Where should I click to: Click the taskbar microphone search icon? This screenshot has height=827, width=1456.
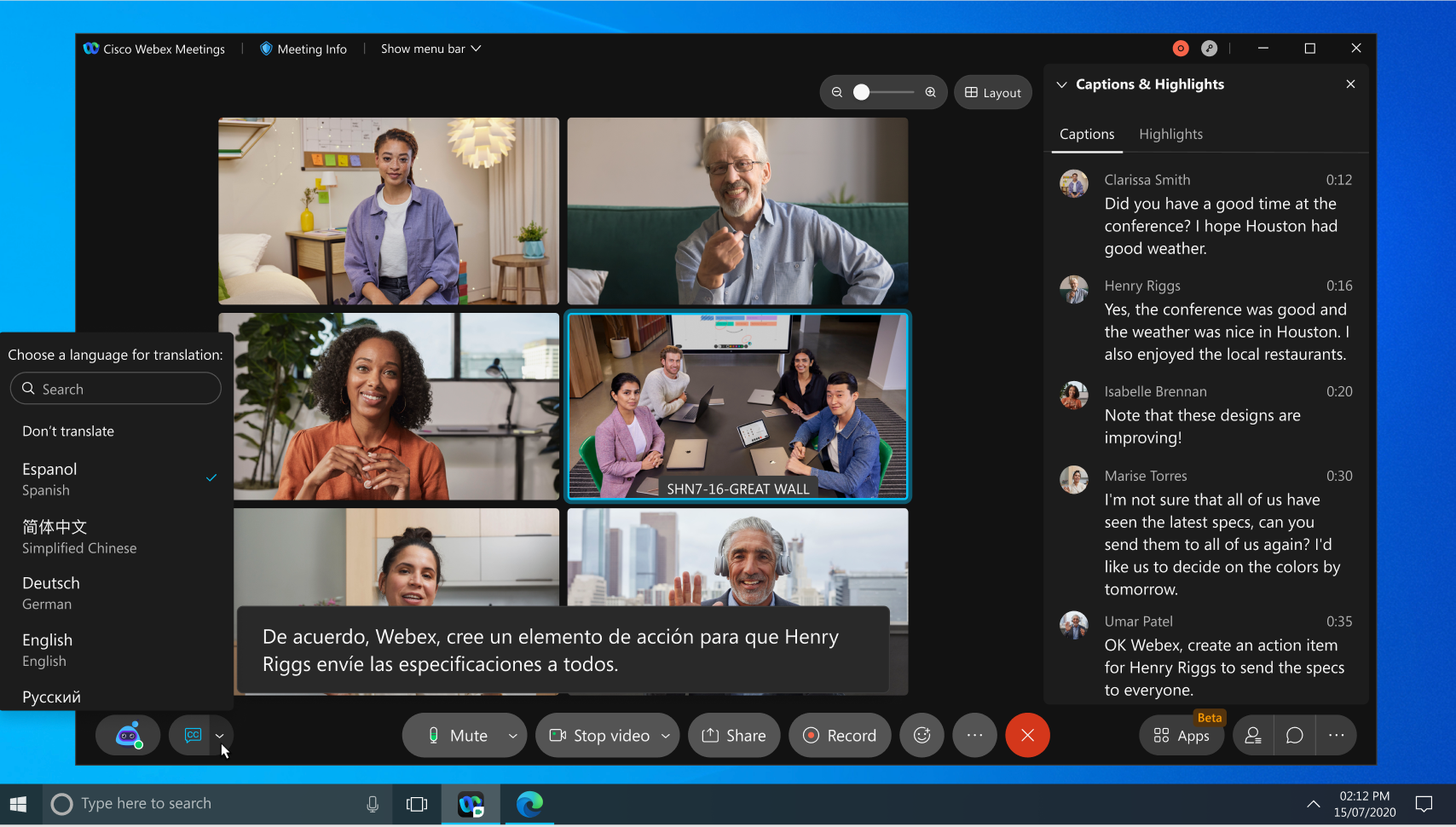[373, 804]
